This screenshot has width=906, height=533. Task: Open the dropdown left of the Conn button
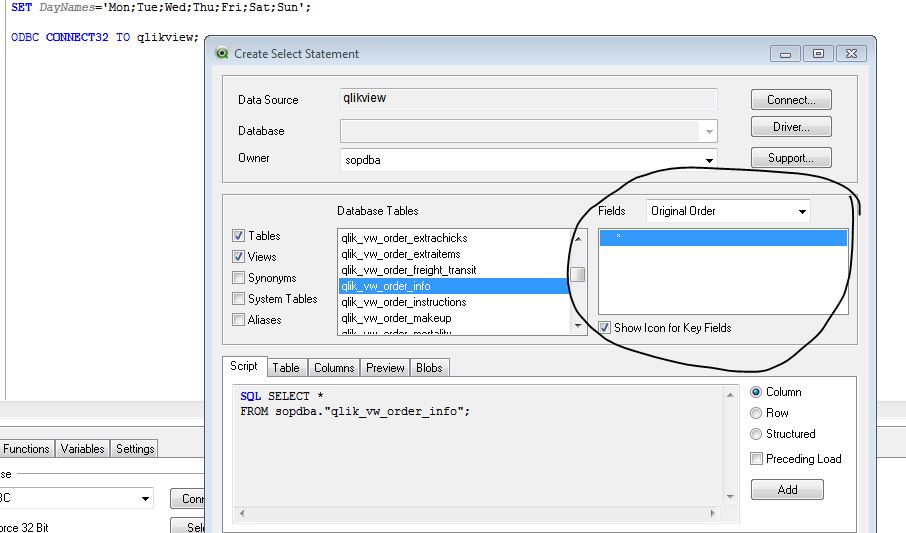[x=145, y=498]
